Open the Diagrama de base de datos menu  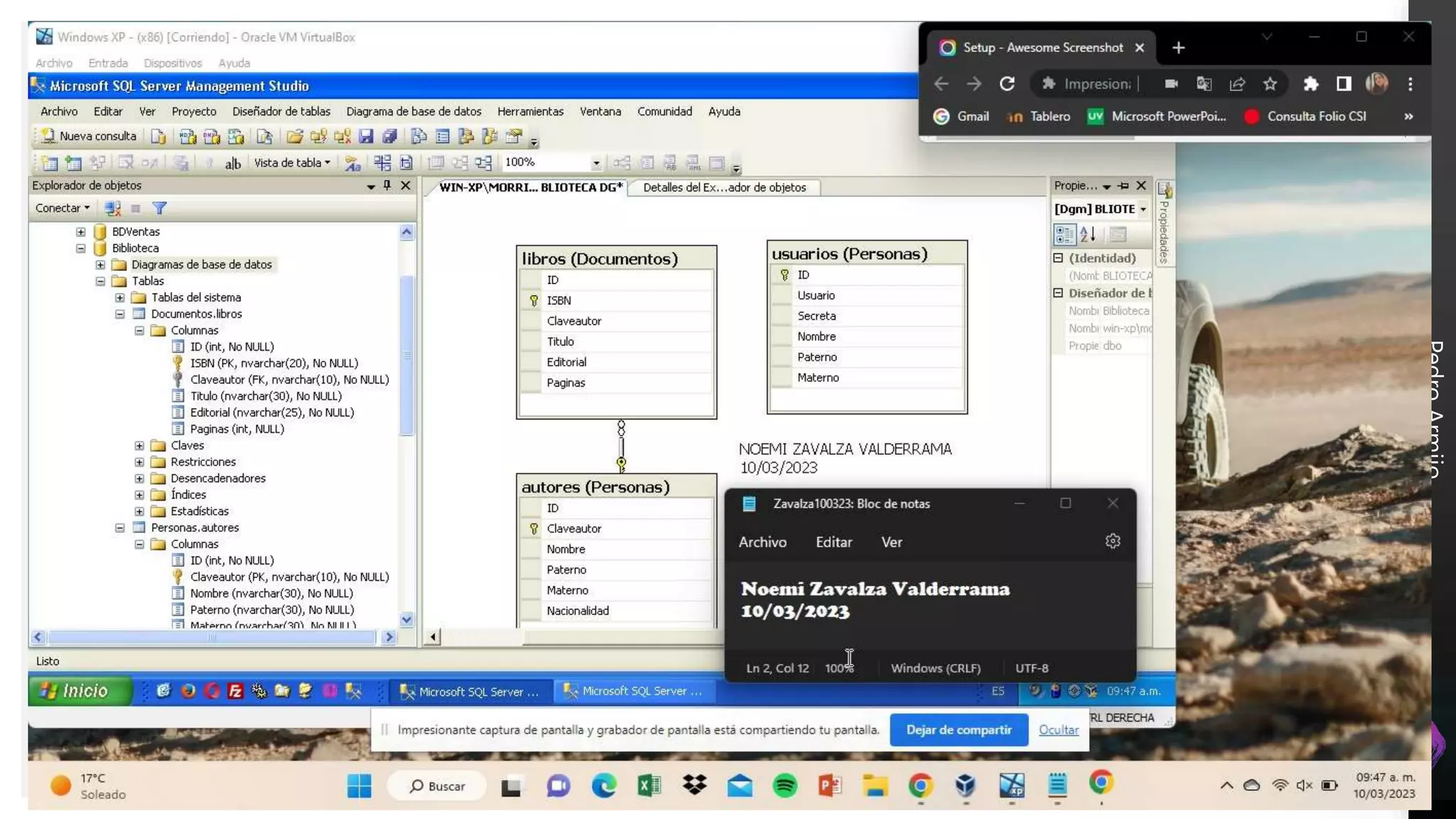pyautogui.click(x=413, y=112)
